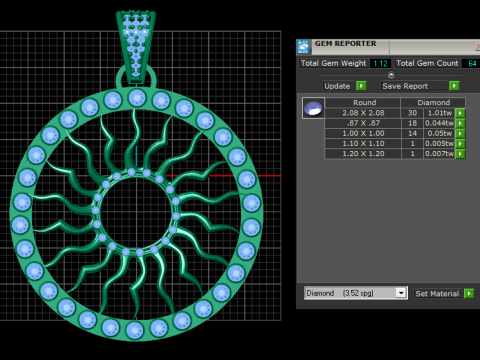Image resolution: width=480 pixels, height=360 pixels.
Task: Click the green arrow for the 0.044tw row
Action: tap(460, 123)
